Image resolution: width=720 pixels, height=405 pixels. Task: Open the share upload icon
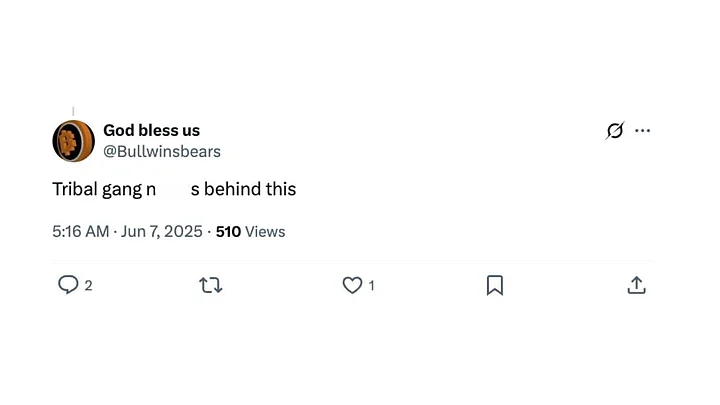pos(636,285)
